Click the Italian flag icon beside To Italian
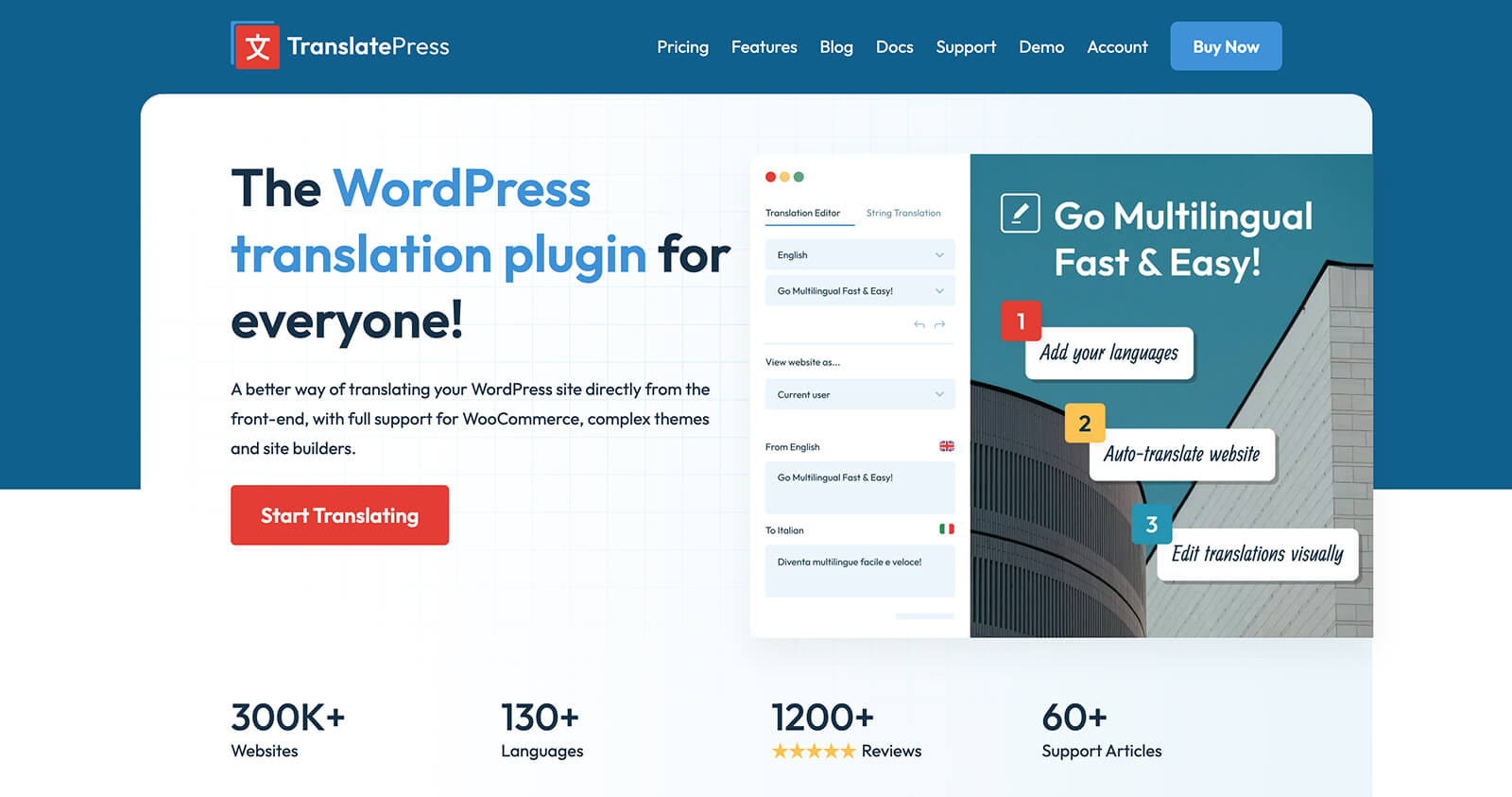 [947, 529]
